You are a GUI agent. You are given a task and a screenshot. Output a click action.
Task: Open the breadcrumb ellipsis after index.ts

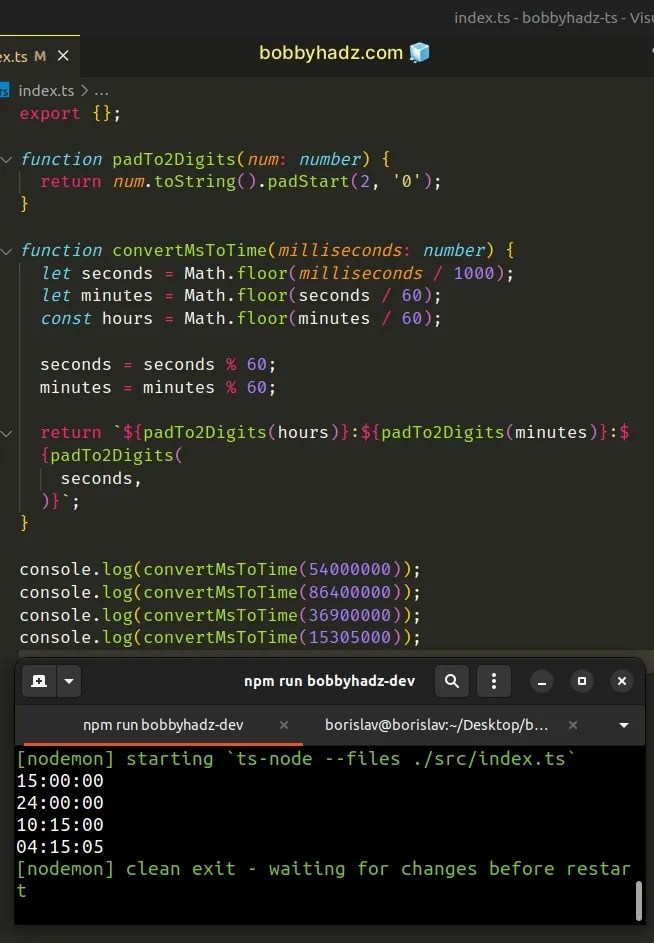101,91
